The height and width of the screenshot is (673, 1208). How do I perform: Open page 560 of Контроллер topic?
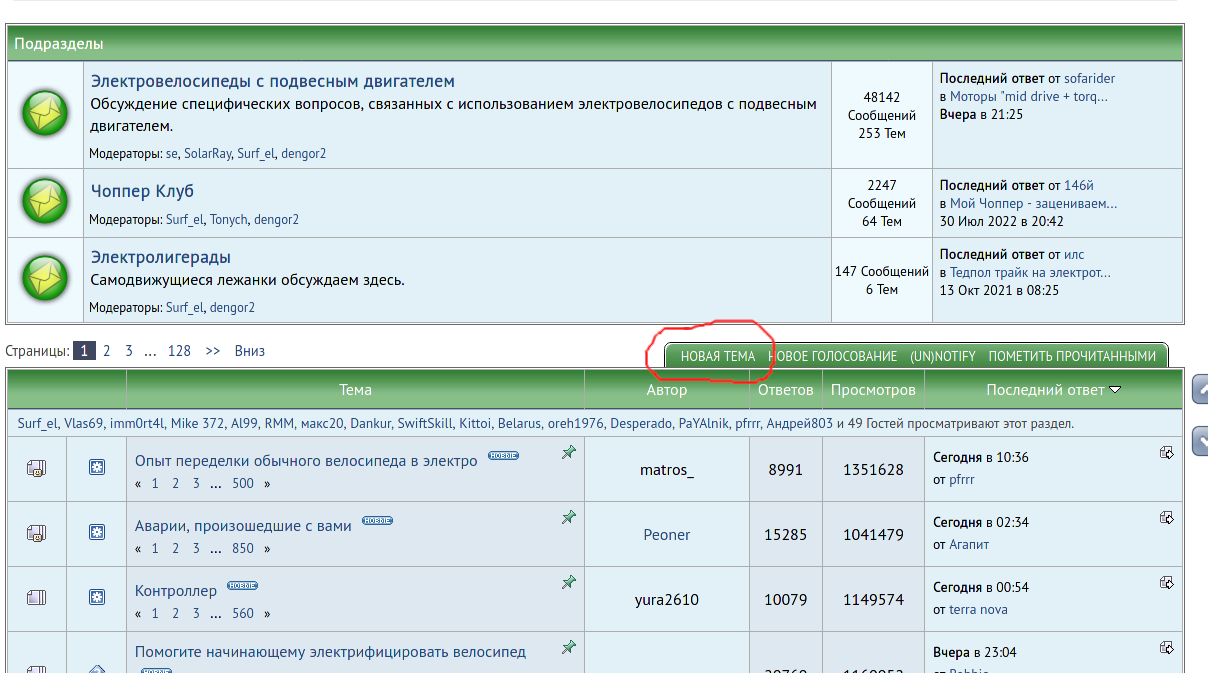243,613
